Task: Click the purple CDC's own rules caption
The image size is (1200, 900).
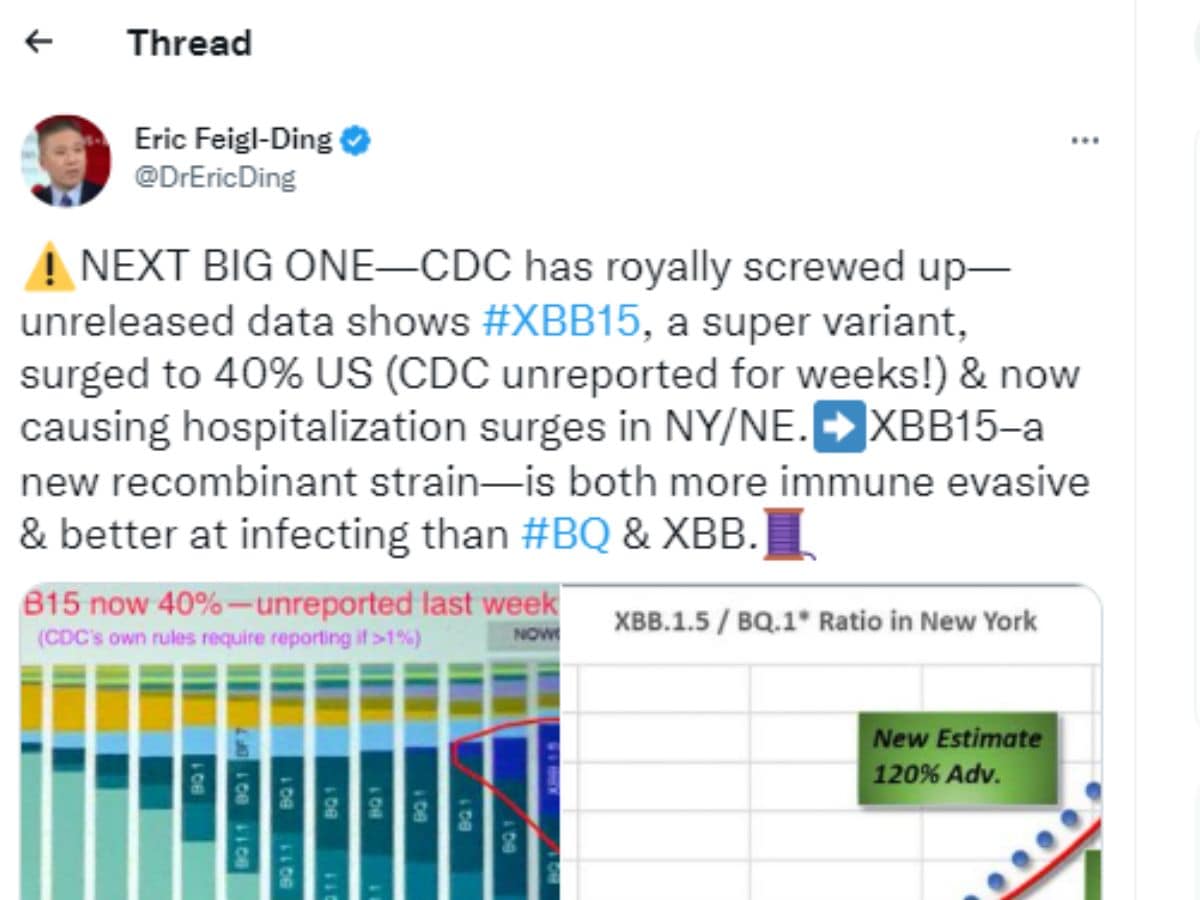Action: (230, 637)
